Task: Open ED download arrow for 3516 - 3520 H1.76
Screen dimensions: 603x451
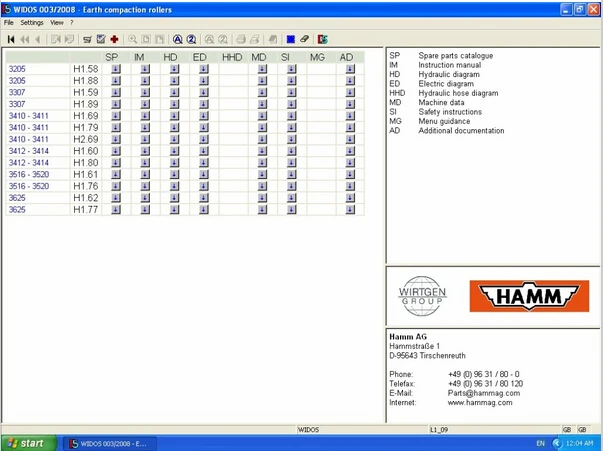Action: pyautogui.click(x=204, y=186)
